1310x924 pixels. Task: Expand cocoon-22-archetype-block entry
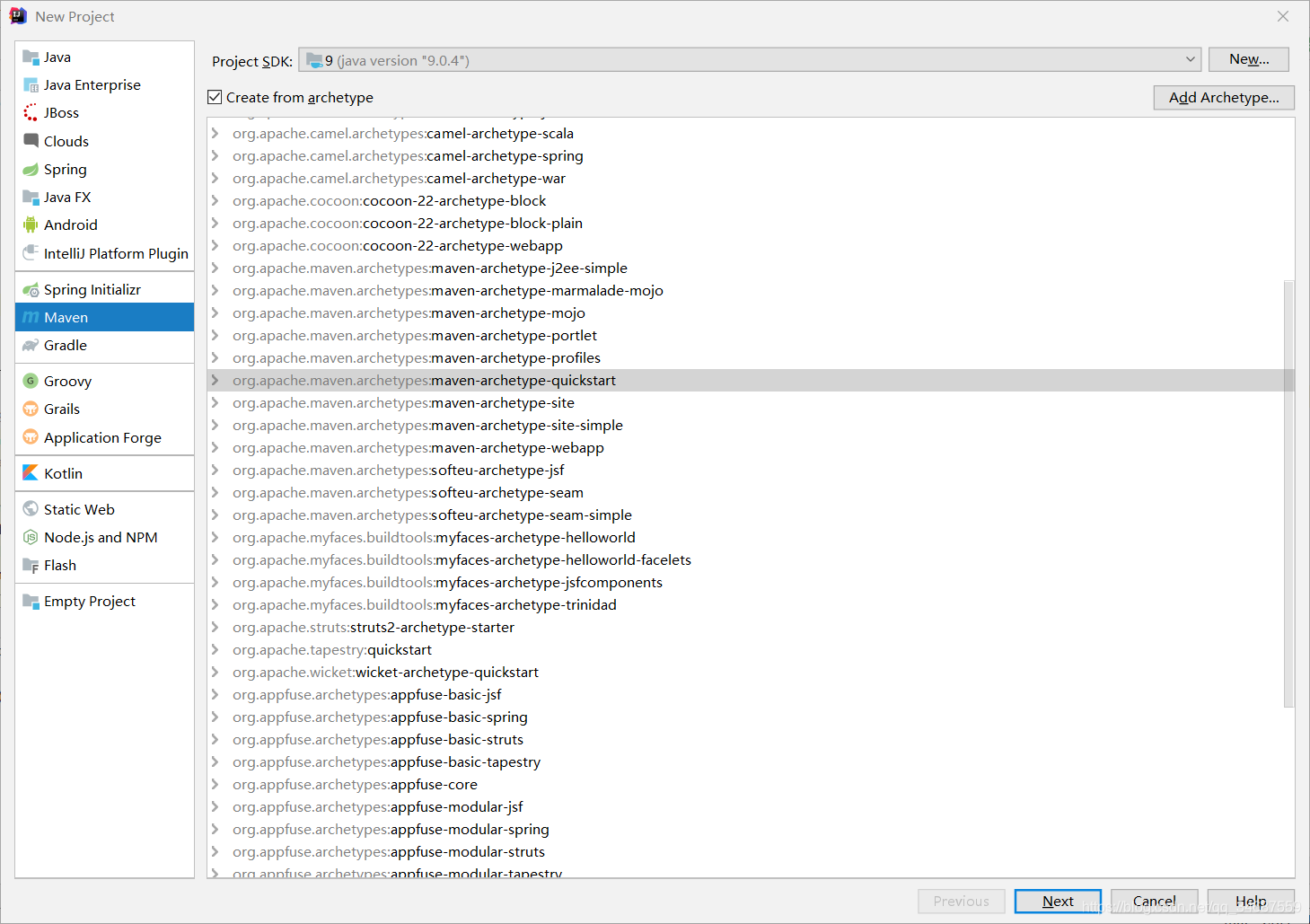click(x=215, y=201)
